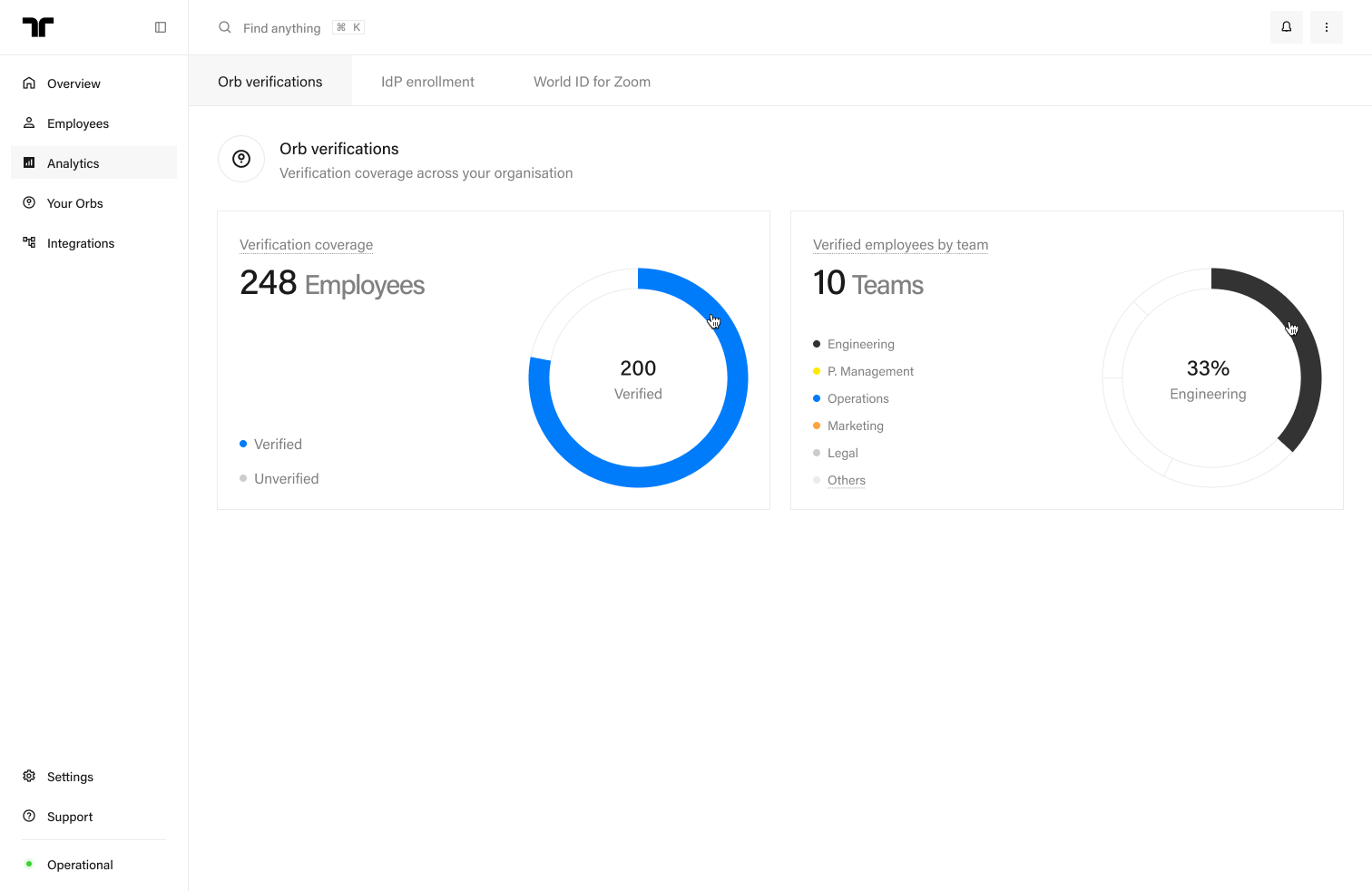
Task: Select the Unverified legend entry
Action: 279,478
